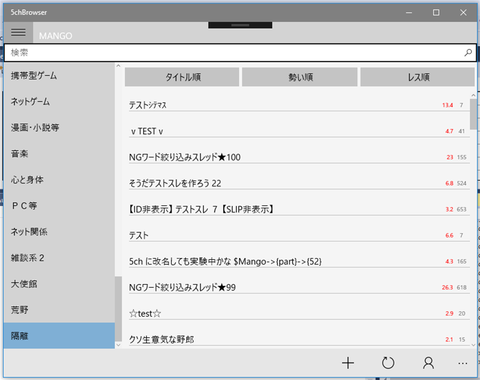Refresh the thread list
This screenshot has width=480, height=380.
tap(388, 363)
